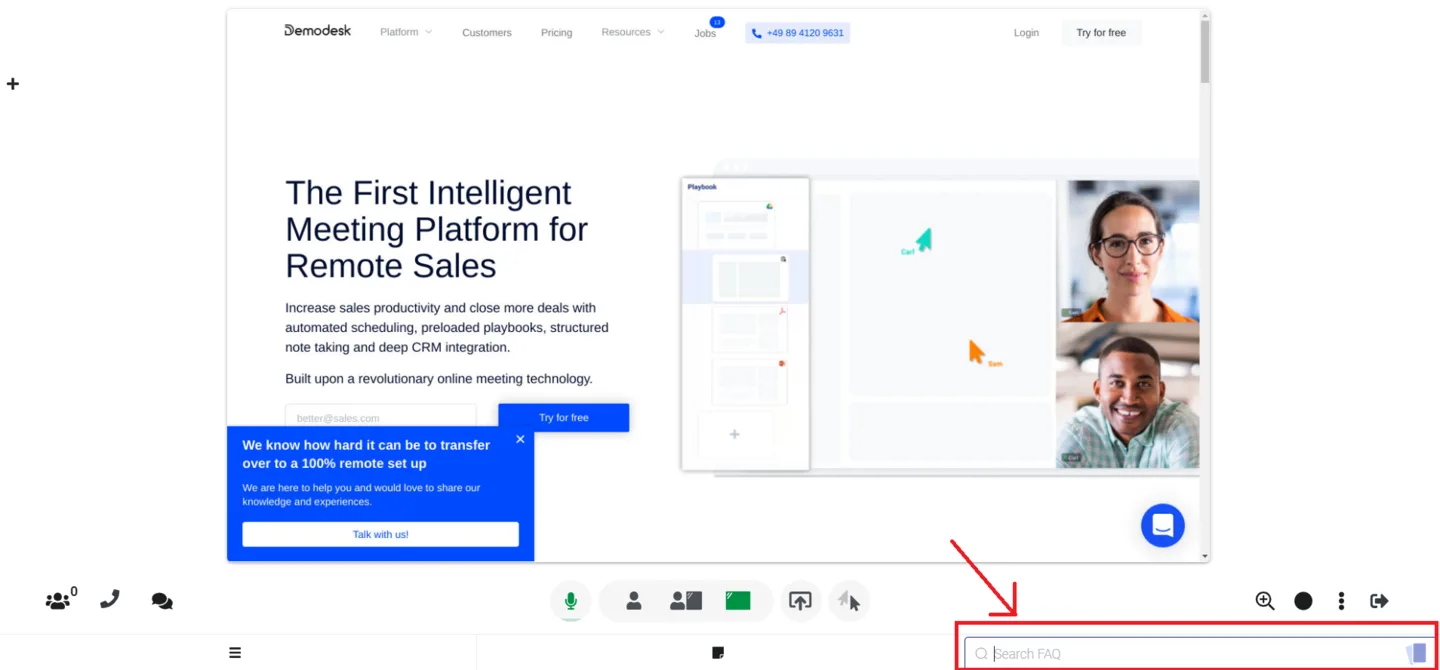
Task: Click the Playbook panel in hero image
Action: tap(745, 324)
